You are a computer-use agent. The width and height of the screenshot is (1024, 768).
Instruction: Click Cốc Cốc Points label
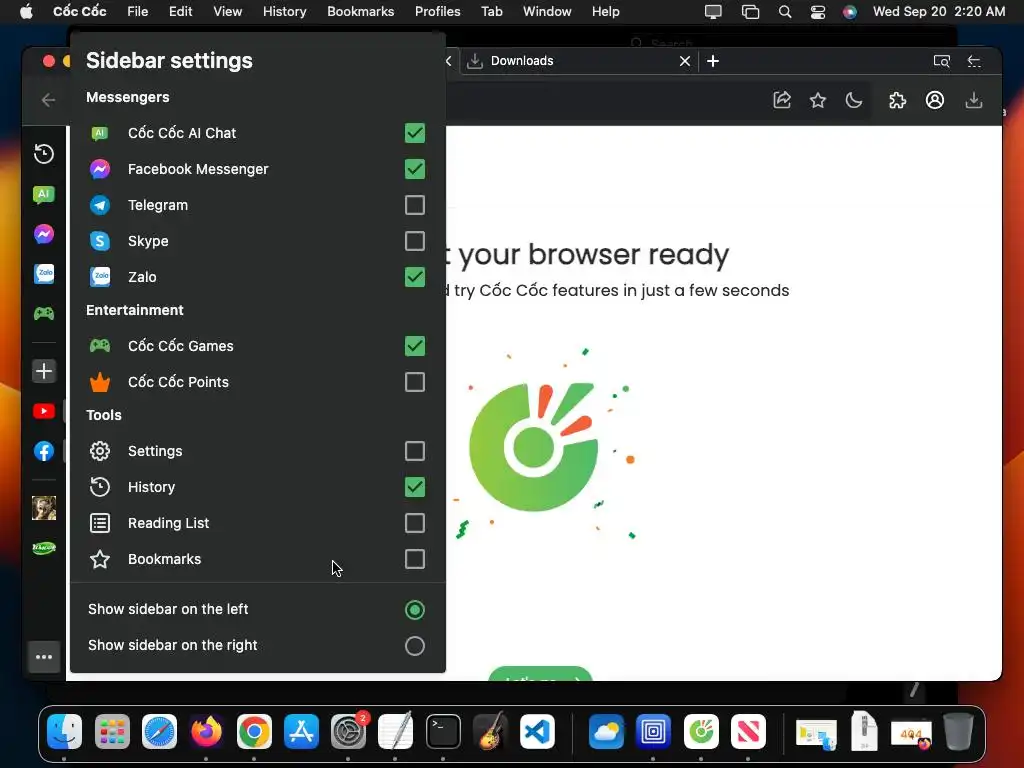(178, 382)
